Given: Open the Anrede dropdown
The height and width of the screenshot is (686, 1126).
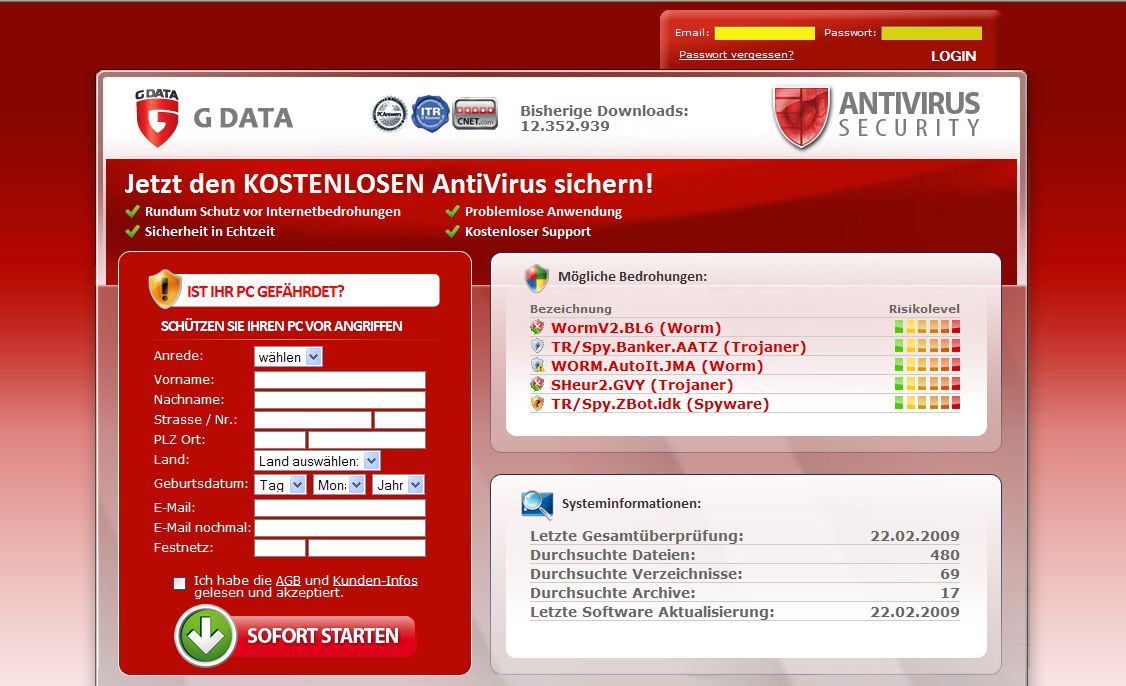Looking at the screenshot, I should (x=288, y=357).
